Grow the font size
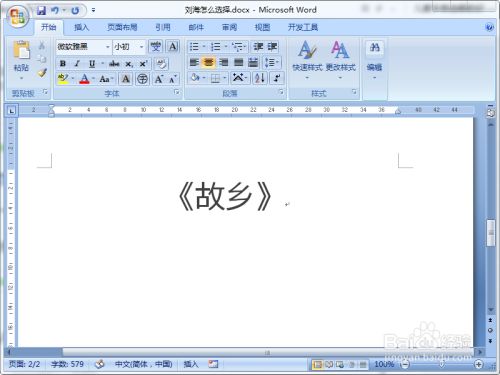The width and height of the screenshot is (500, 375). [x=159, y=79]
